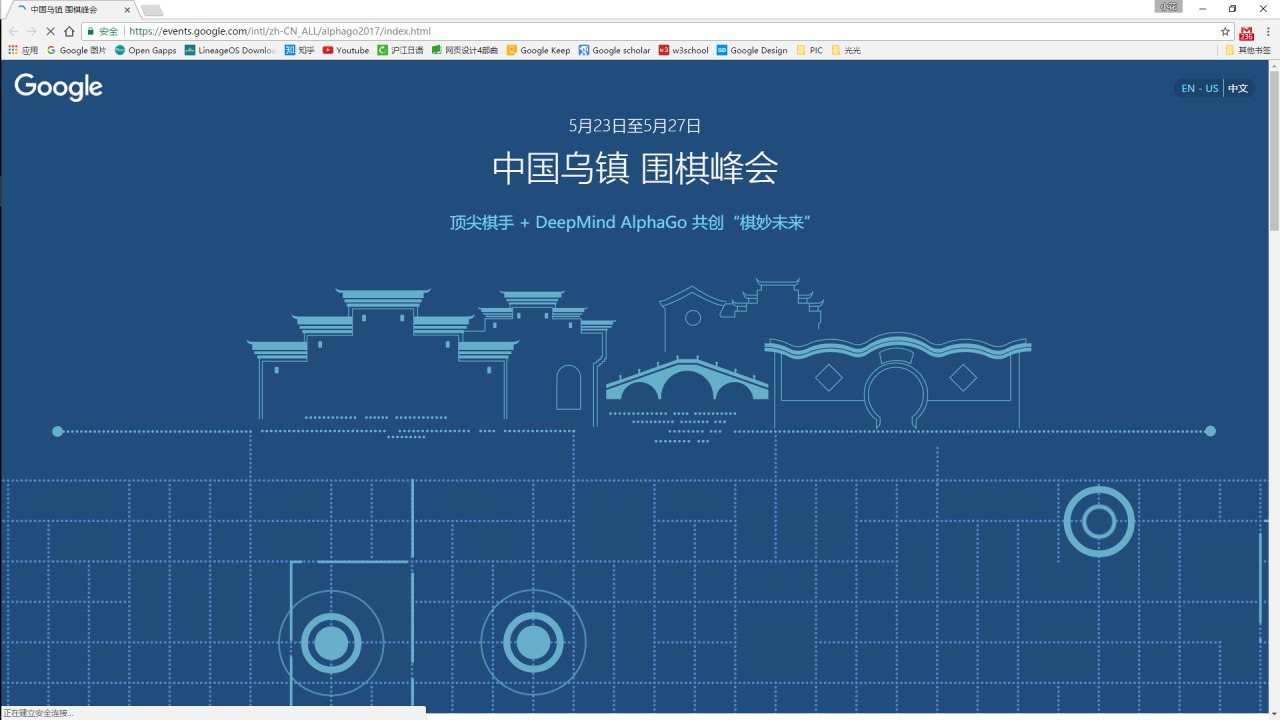
Task: Open Chrome's three-dot menu
Action: click(1268, 31)
